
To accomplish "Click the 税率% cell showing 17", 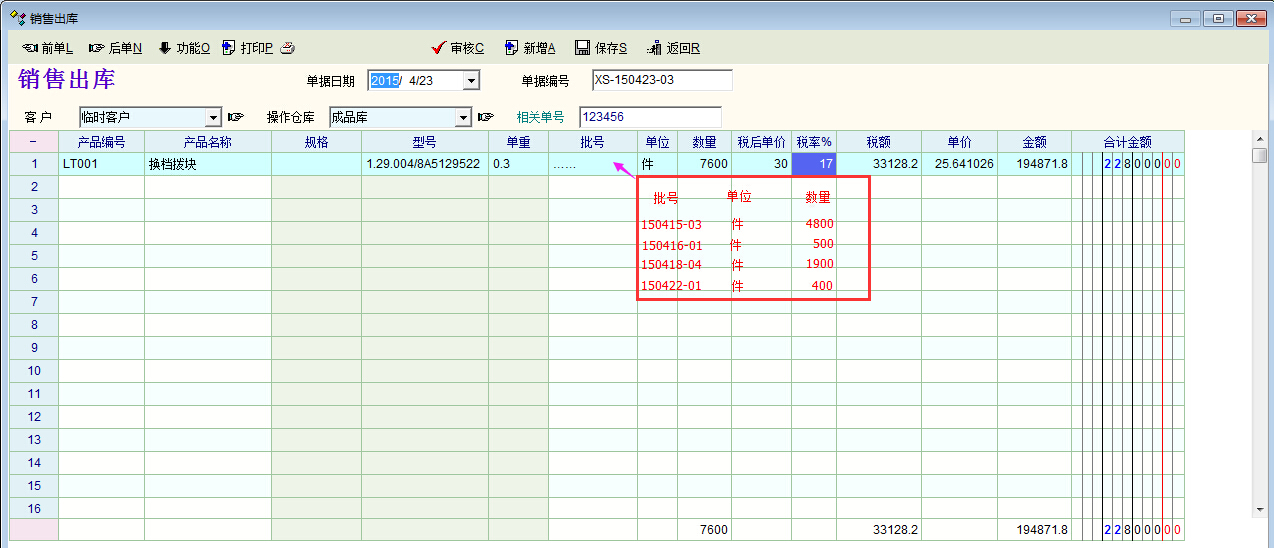I will (814, 164).
